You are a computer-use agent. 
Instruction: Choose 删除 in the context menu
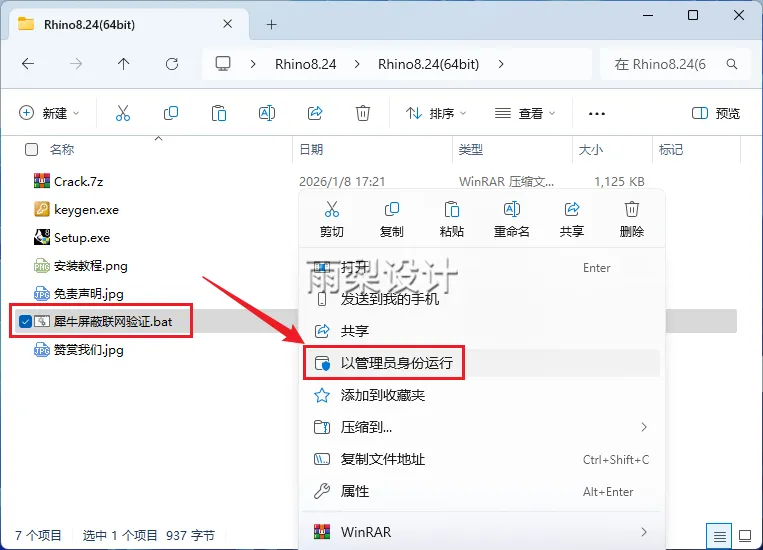632,219
